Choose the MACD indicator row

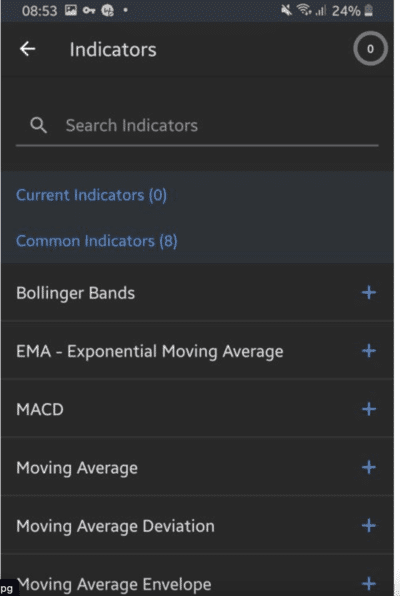pyautogui.click(x=197, y=409)
